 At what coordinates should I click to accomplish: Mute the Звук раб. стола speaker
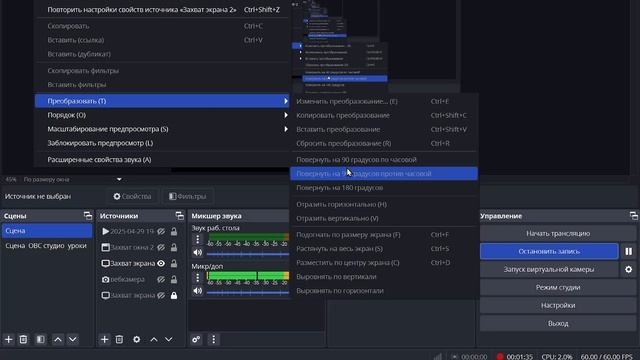click(198, 253)
